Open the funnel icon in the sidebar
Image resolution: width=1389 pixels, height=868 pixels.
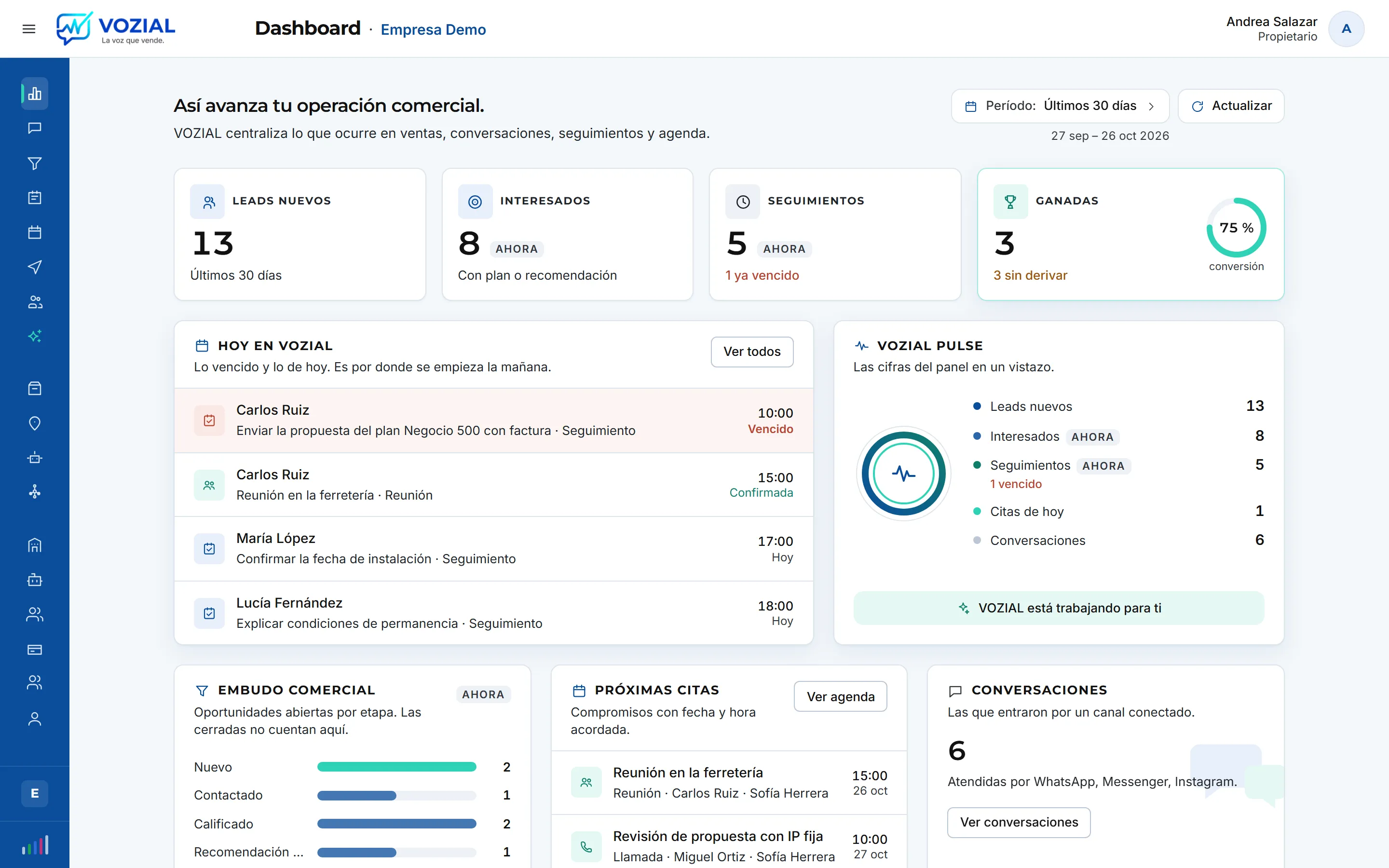coord(34,163)
